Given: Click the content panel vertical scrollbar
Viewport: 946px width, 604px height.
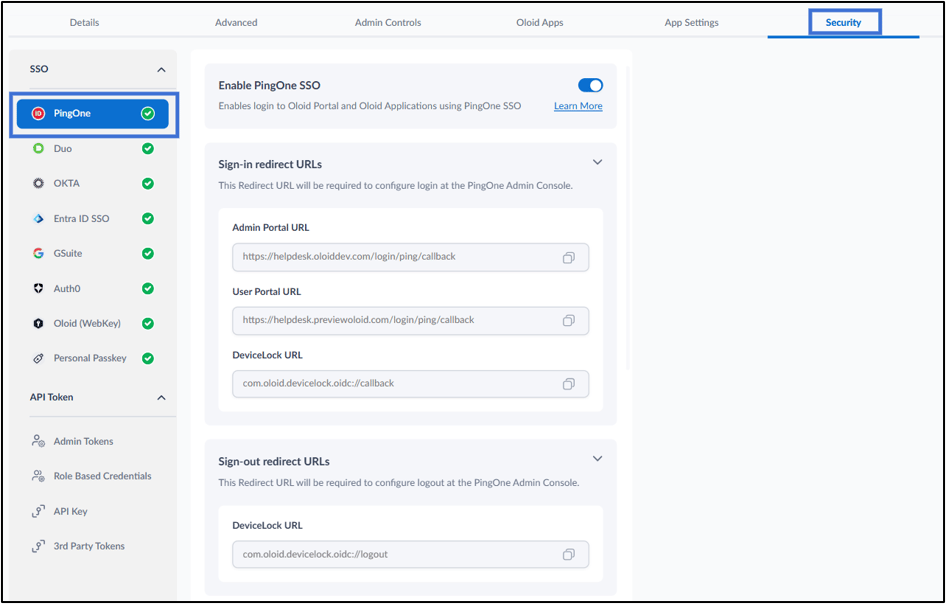Looking at the screenshot, I should click(x=627, y=217).
